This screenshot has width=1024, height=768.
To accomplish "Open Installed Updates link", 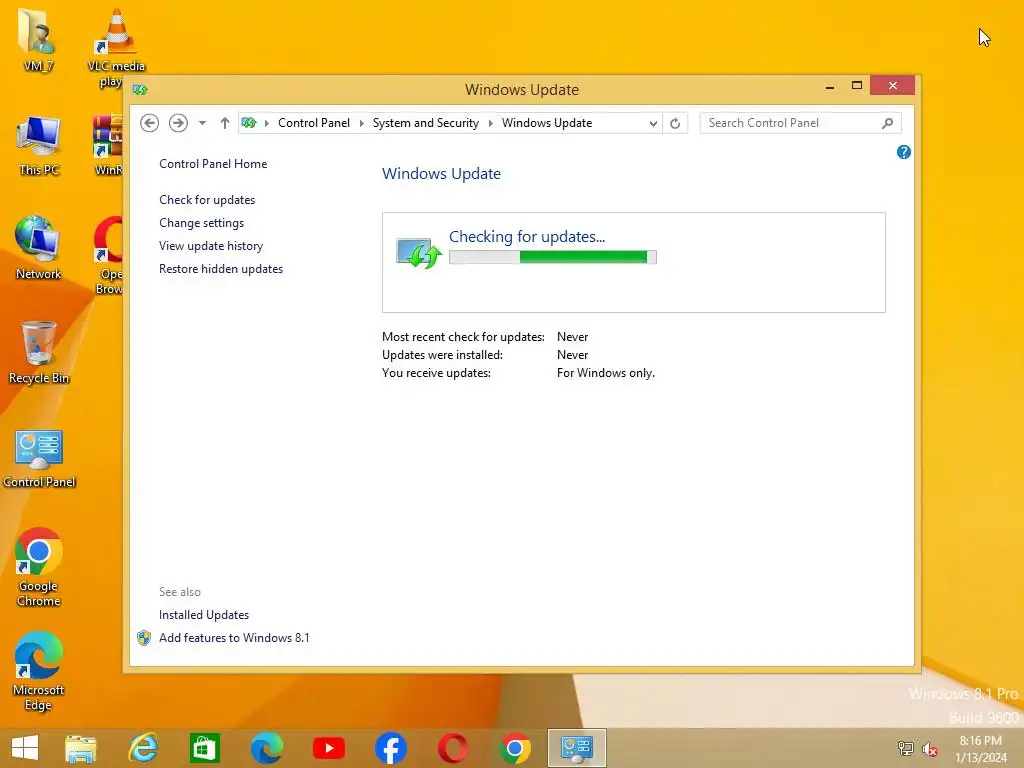I will [204, 615].
